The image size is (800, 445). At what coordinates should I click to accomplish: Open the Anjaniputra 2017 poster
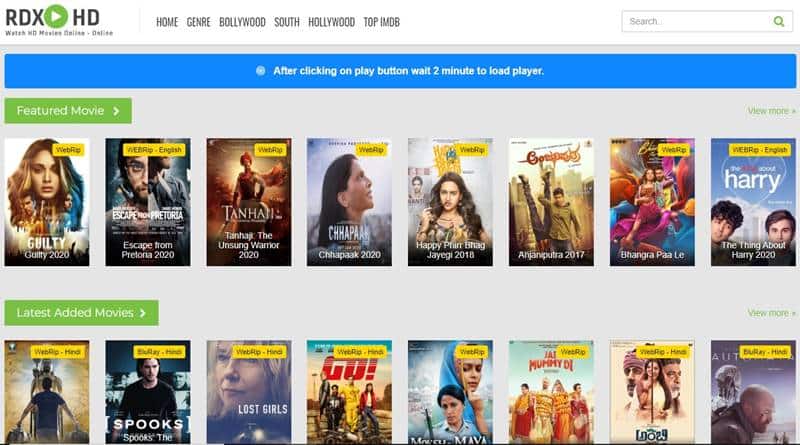(x=552, y=202)
